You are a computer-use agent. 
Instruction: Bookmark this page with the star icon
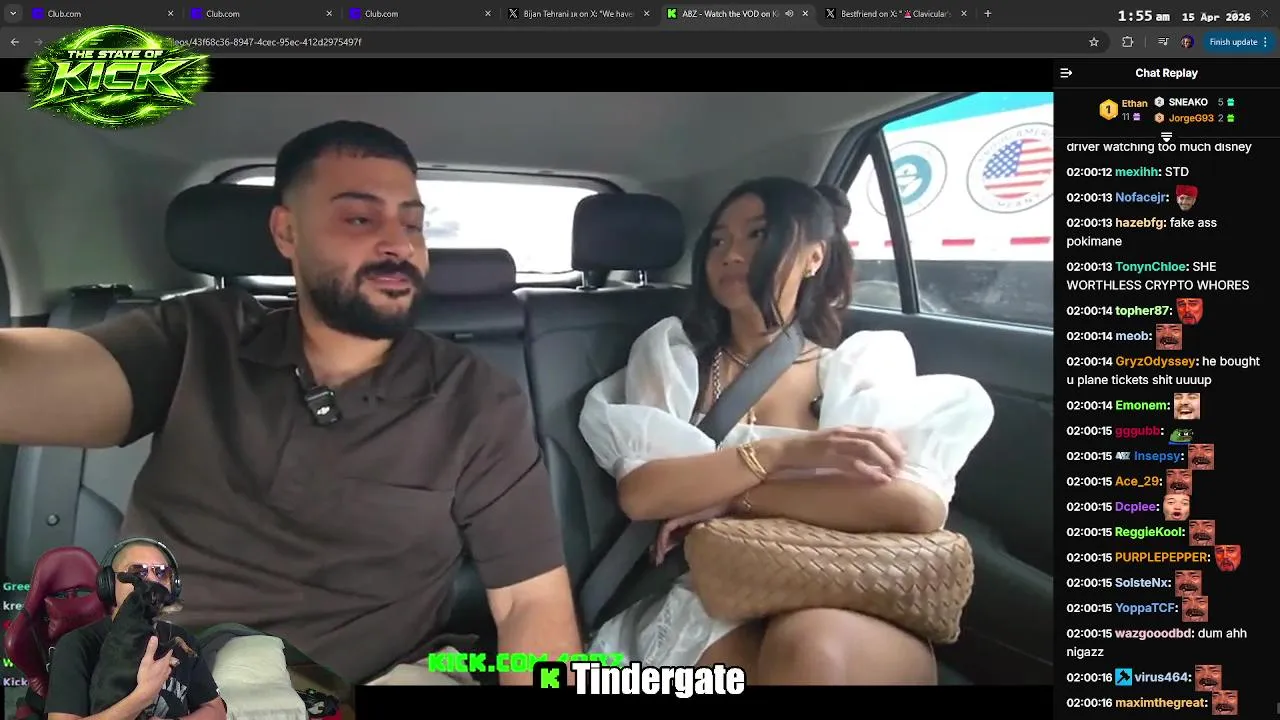coord(1094,42)
